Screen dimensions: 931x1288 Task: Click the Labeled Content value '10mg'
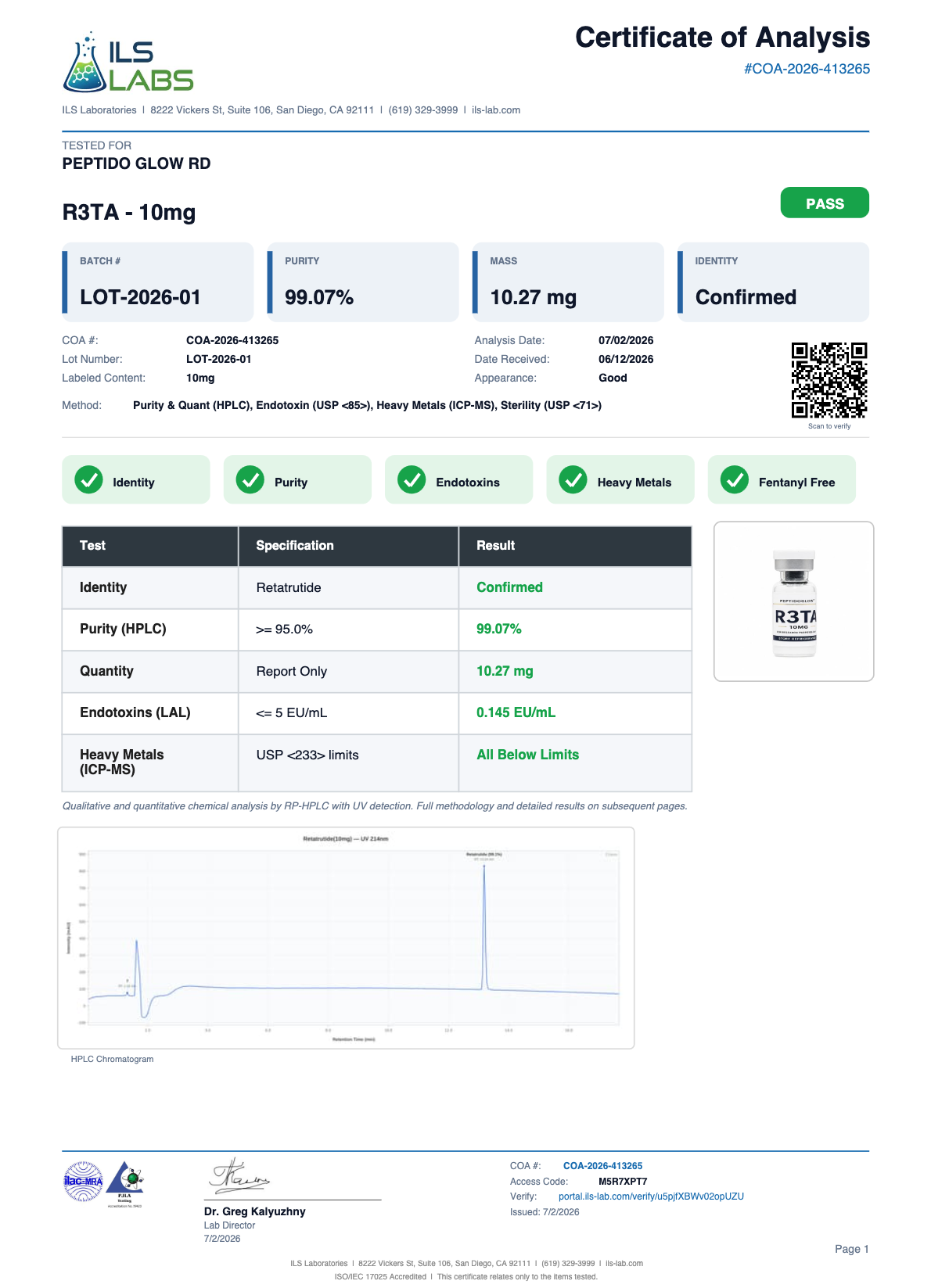(x=200, y=379)
